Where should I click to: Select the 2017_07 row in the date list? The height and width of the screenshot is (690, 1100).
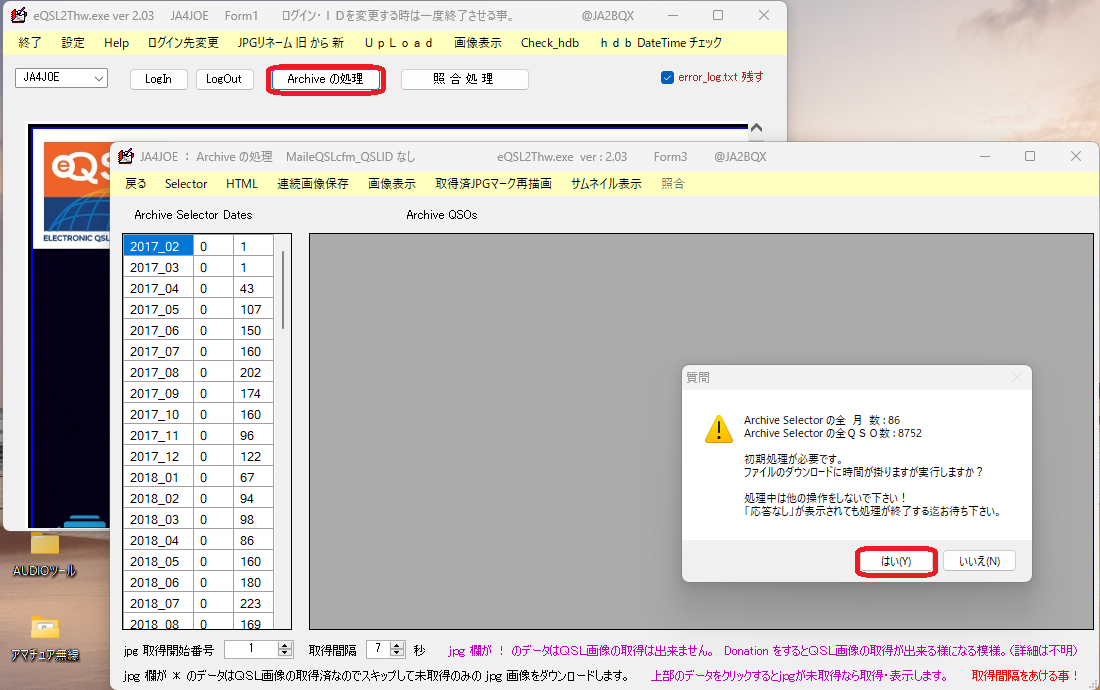[198, 351]
